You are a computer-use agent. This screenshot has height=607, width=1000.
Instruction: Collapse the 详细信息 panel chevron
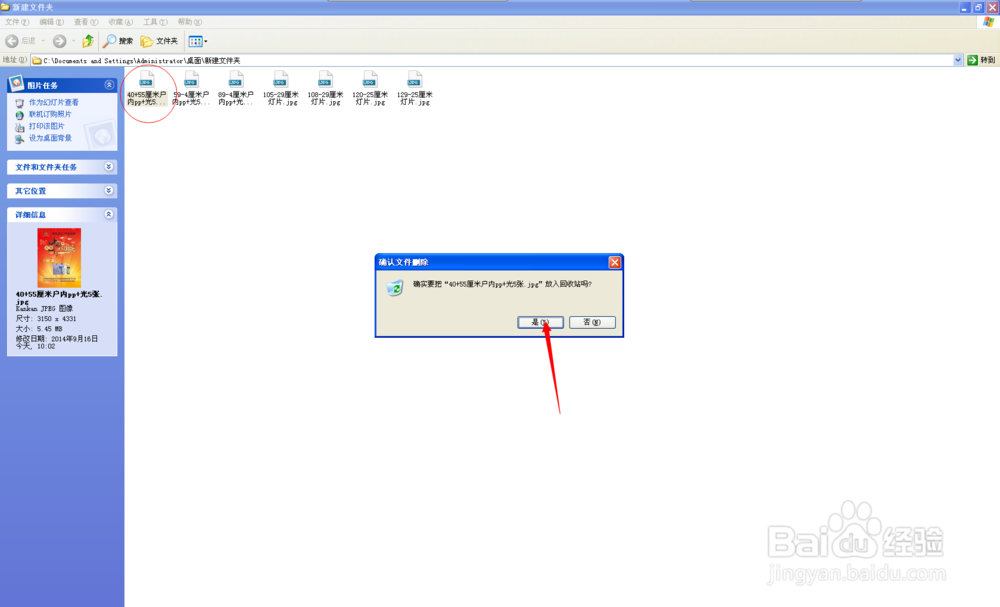point(109,214)
